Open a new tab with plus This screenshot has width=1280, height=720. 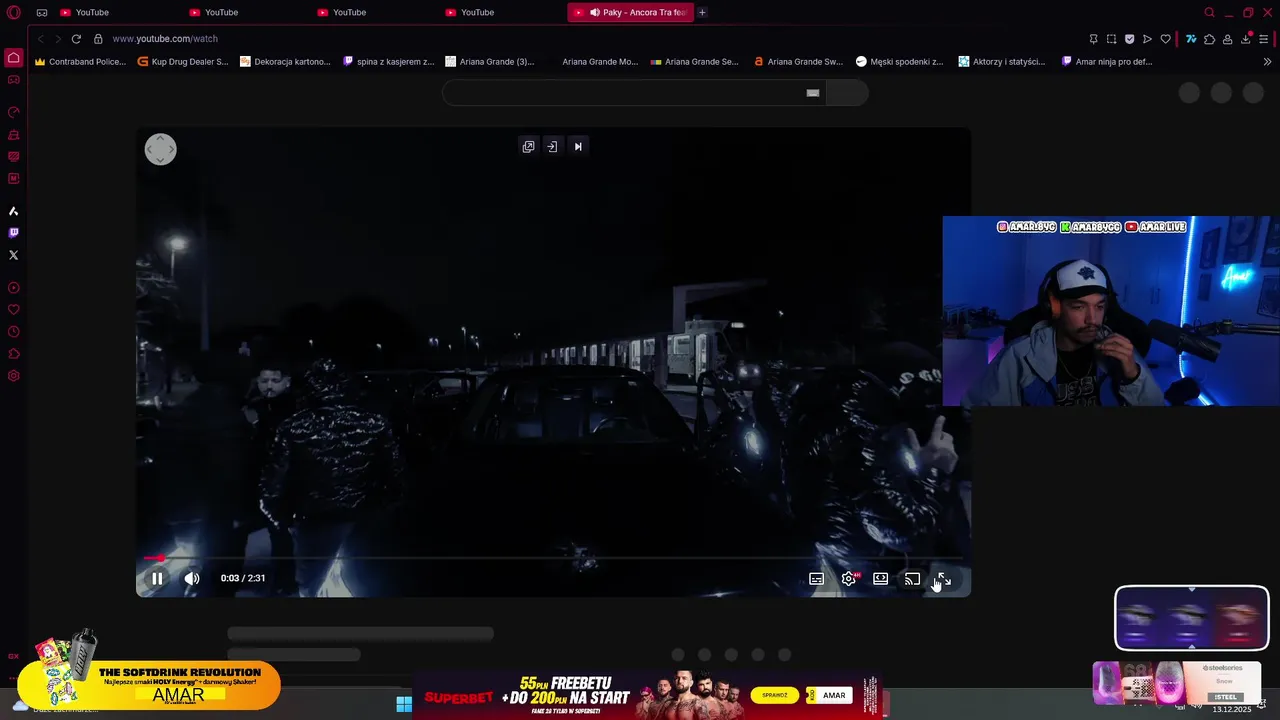[702, 13]
